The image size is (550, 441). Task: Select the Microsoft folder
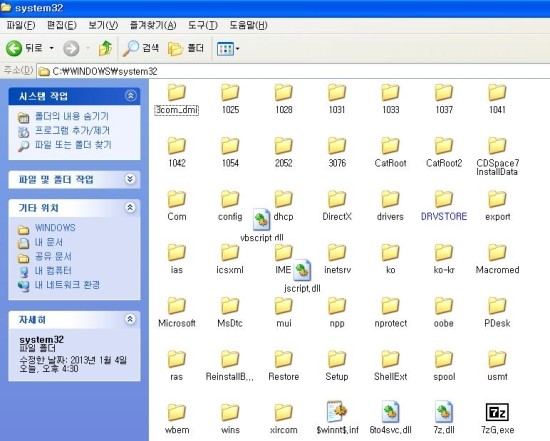tap(177, 313)
